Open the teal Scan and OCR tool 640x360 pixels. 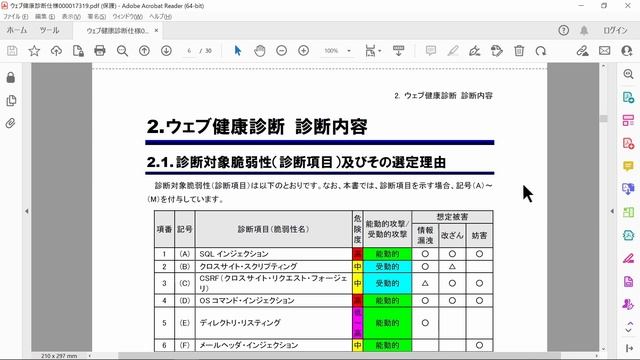[629, 235]
